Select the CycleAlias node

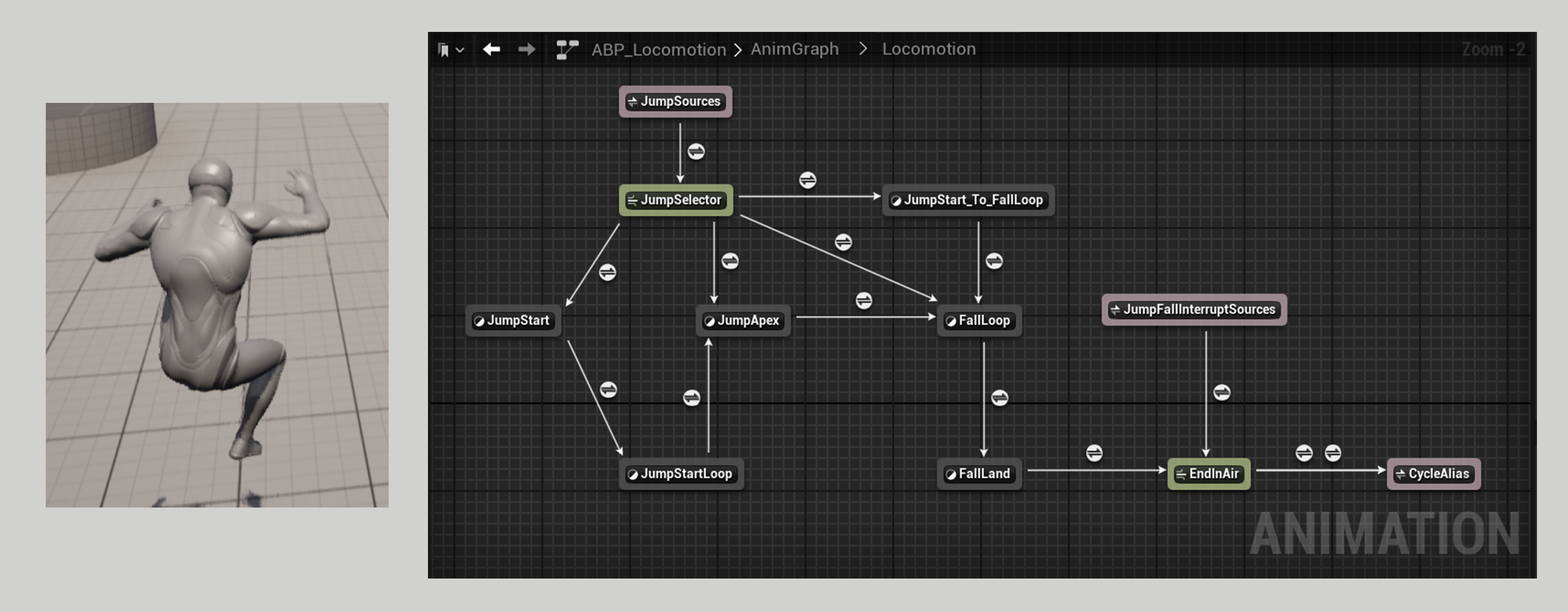[1433, 474]
